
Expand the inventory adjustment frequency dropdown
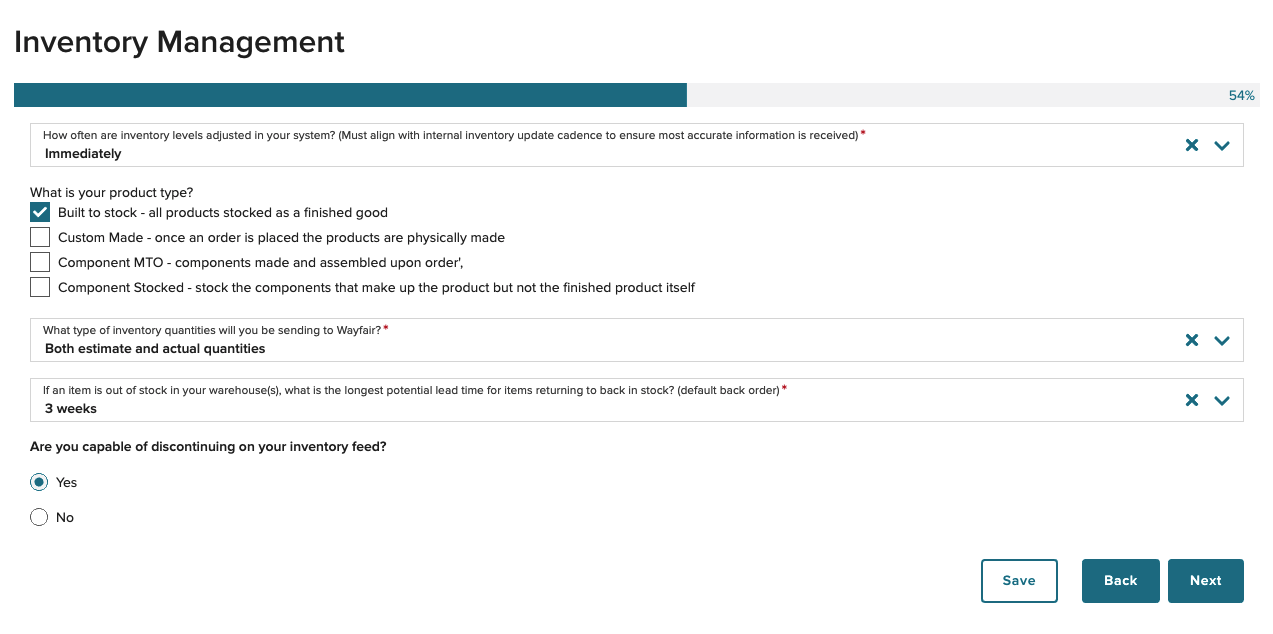[1221, 145]
